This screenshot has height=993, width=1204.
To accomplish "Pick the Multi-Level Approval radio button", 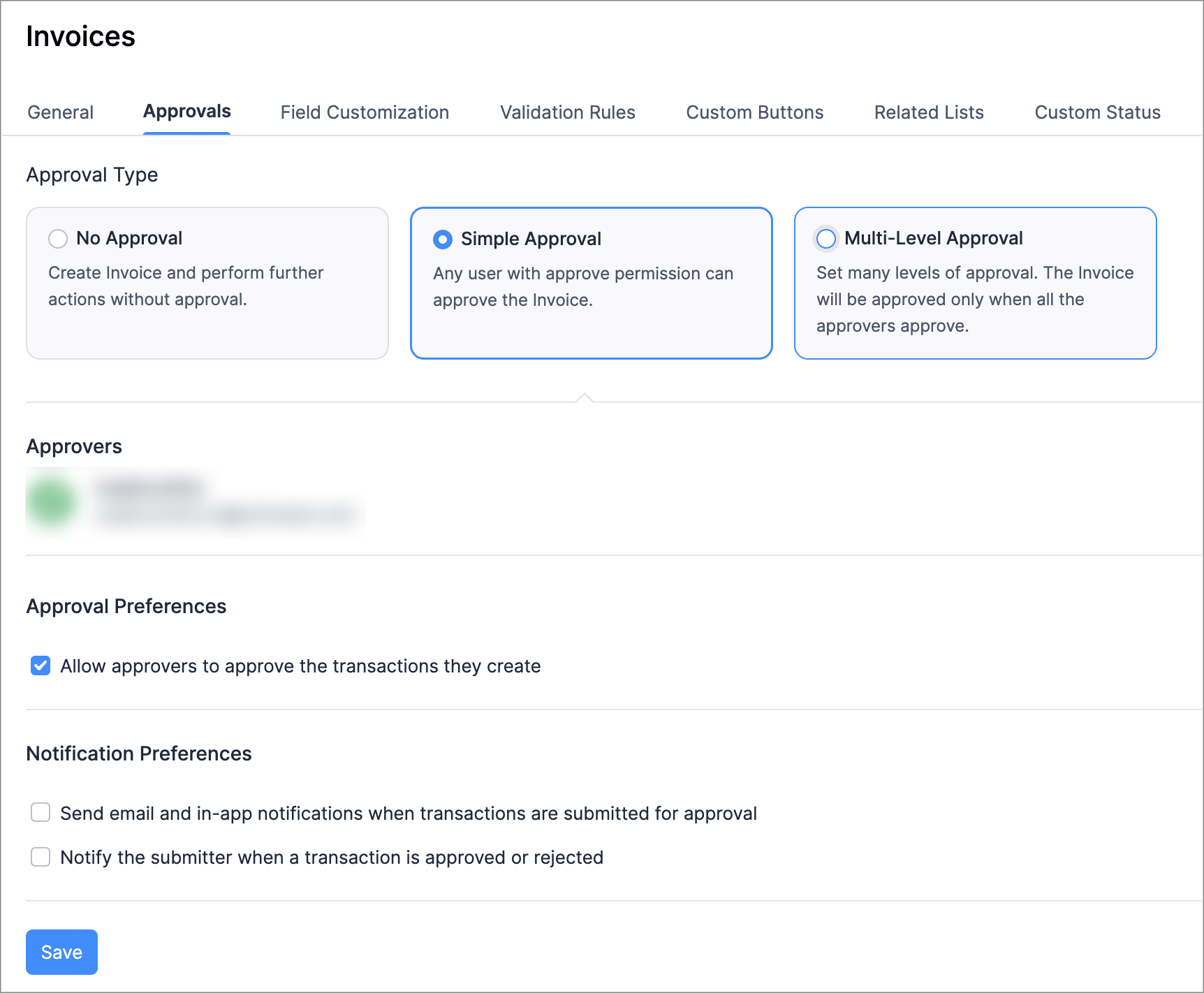I will point(826,239).
